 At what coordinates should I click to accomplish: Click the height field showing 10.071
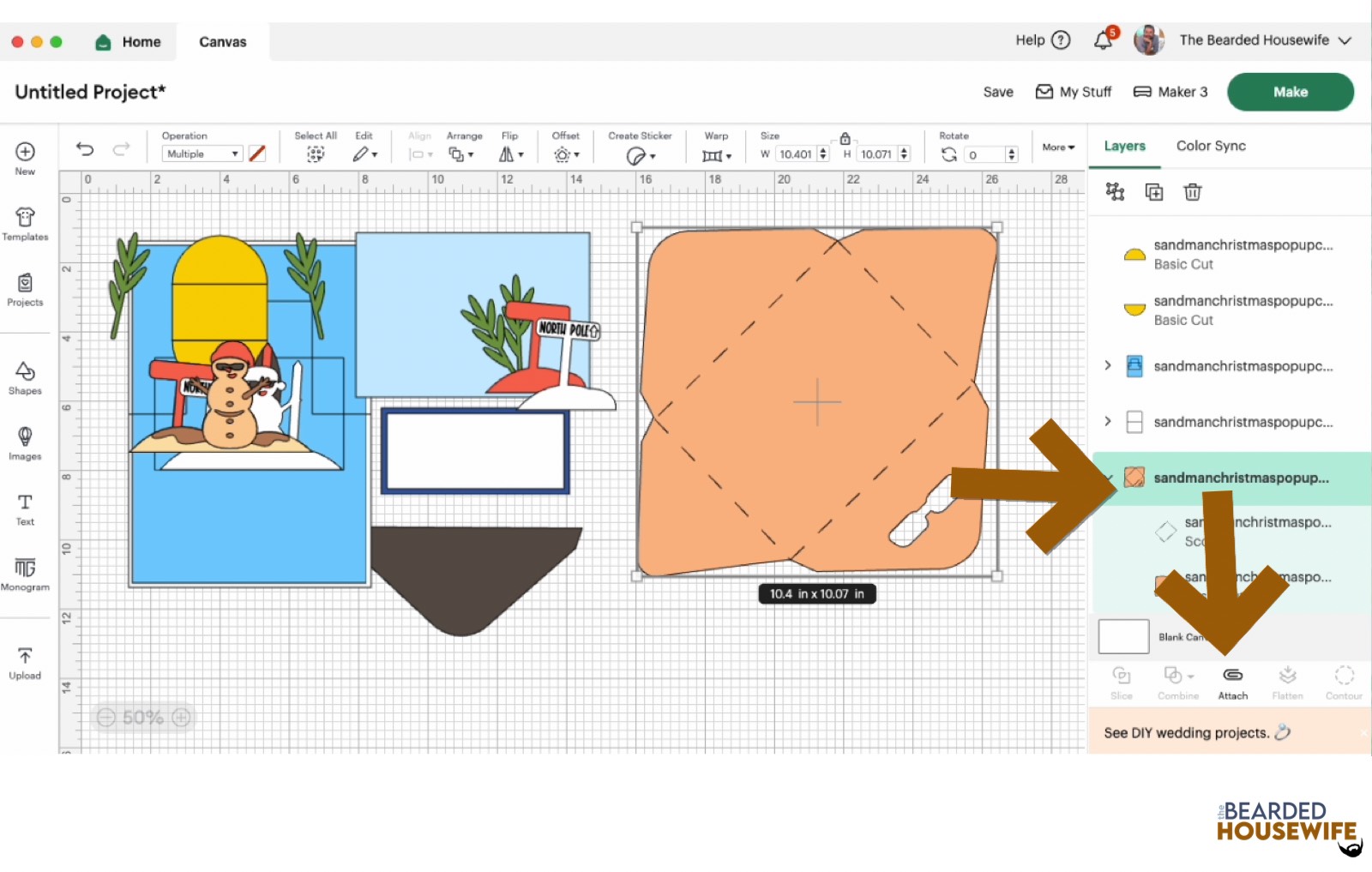point(876,154)
